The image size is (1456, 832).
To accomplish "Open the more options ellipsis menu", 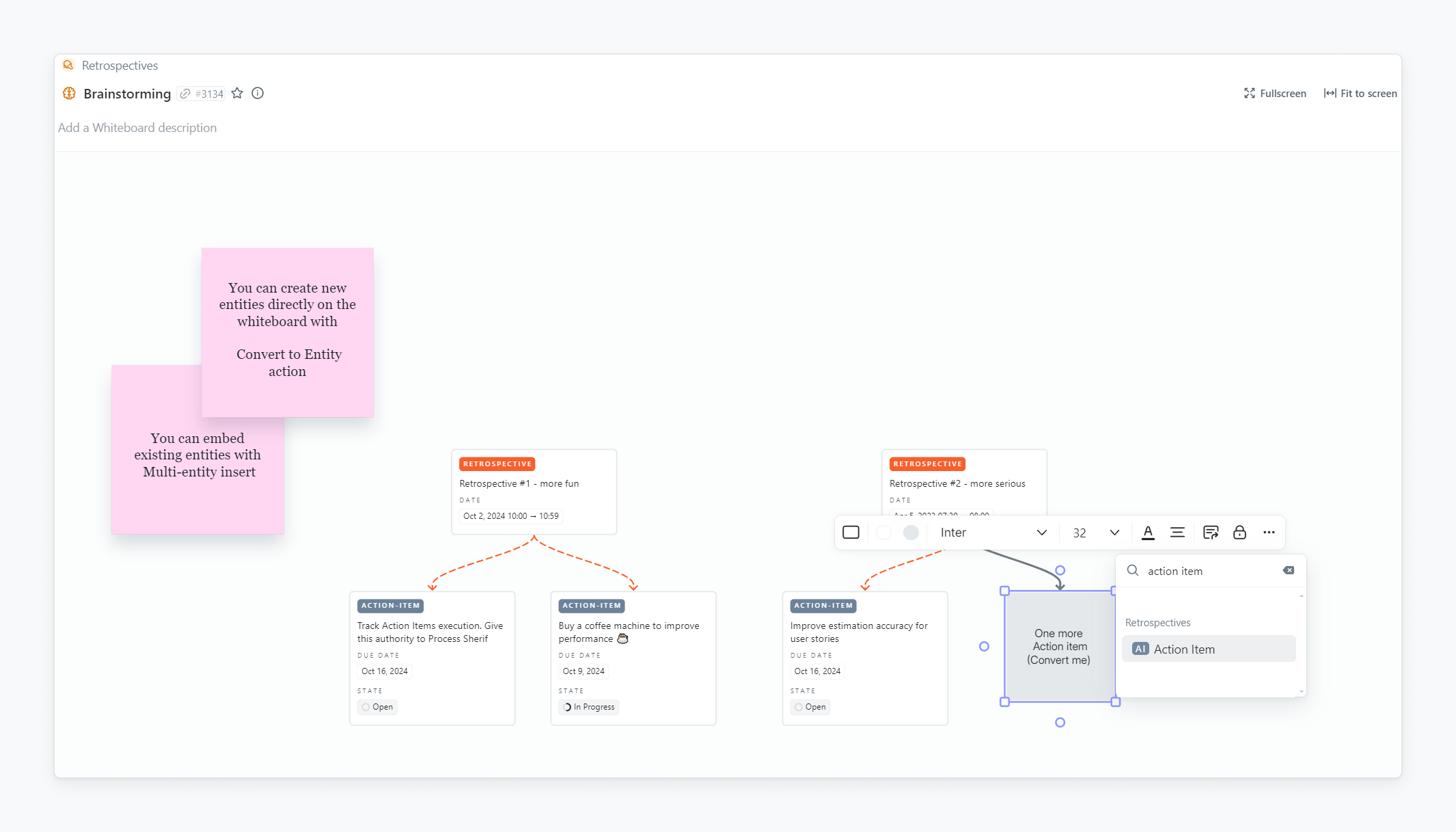I will (1269, 533).
